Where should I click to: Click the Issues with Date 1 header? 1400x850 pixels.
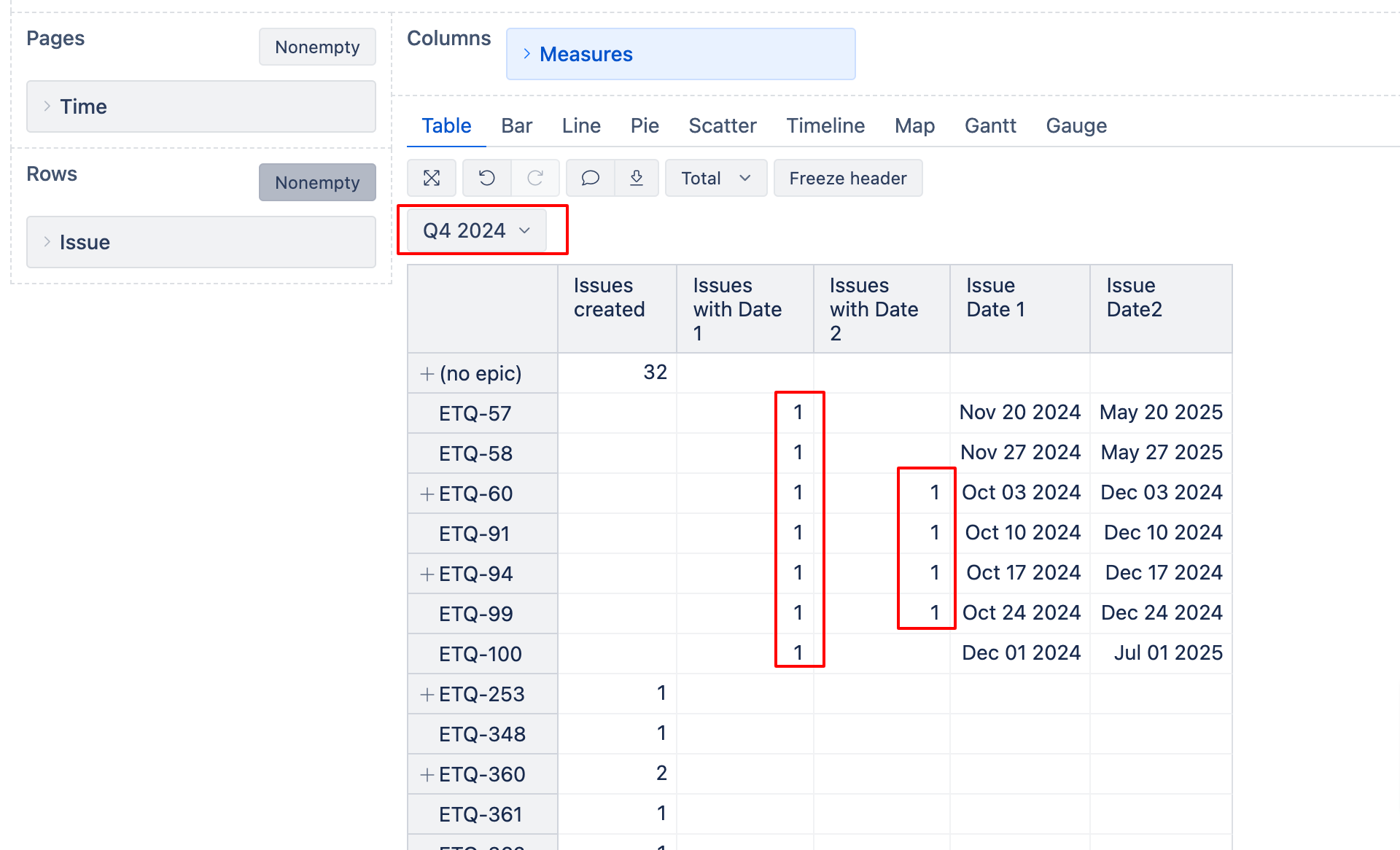744,309
